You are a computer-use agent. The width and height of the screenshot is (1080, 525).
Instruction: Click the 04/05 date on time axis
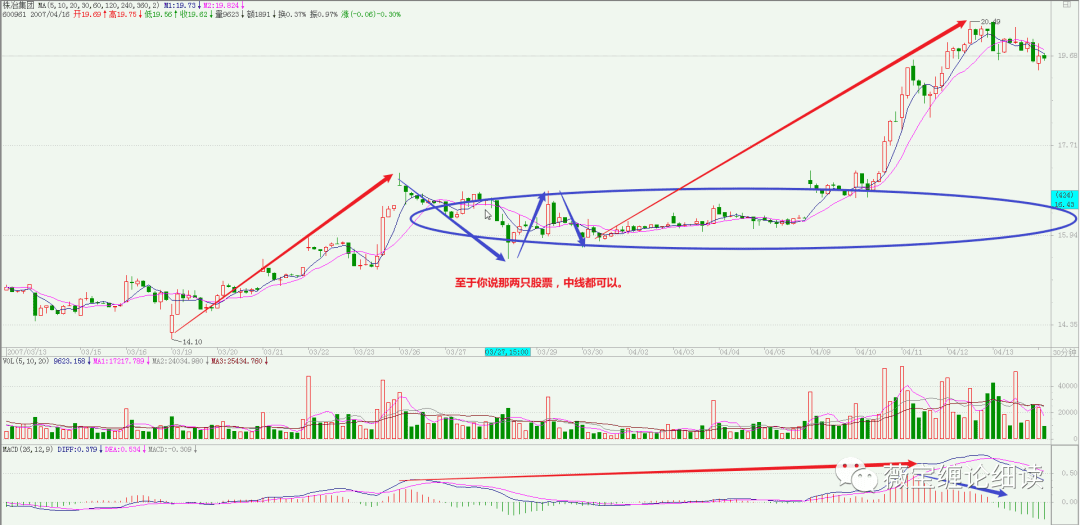(x=775, y=351)
